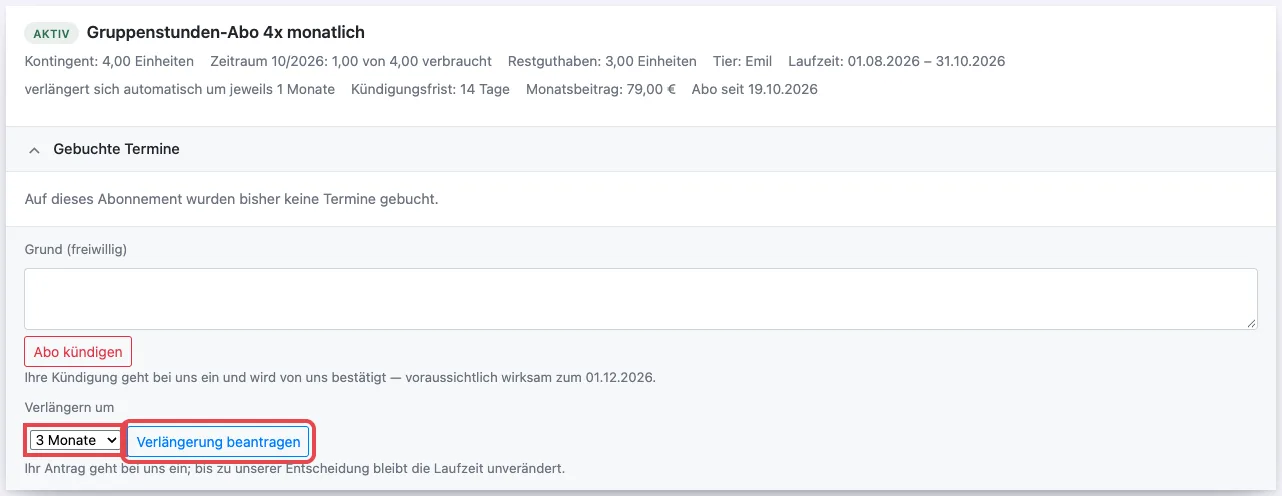Screen dimensions: 1282x496
Task: Click the 'Gebuchte Termine' section title
Action: 117,149
